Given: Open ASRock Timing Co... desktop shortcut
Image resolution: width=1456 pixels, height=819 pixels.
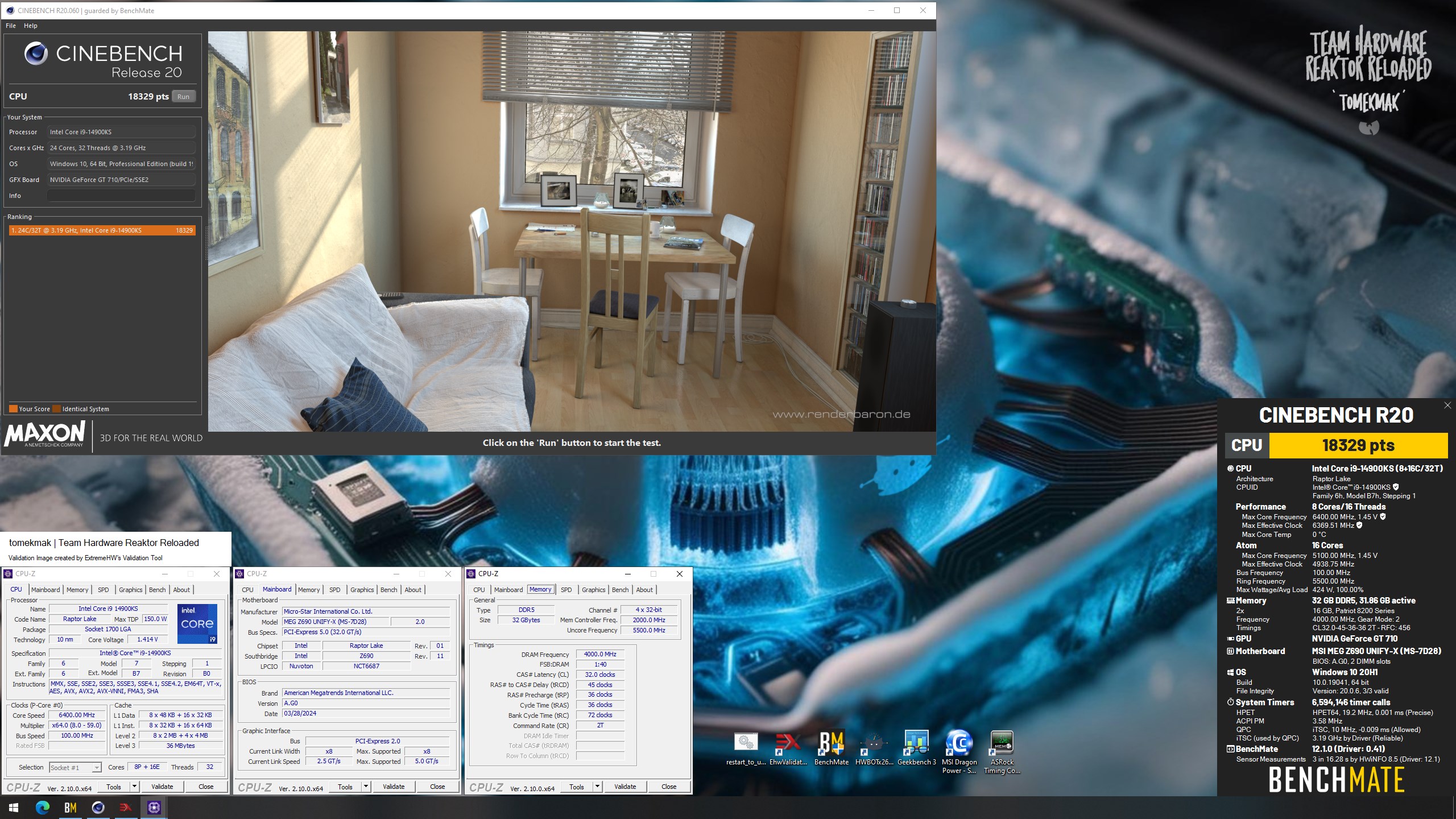Looking at the screenshot, I should click(x=1002, y=752).
